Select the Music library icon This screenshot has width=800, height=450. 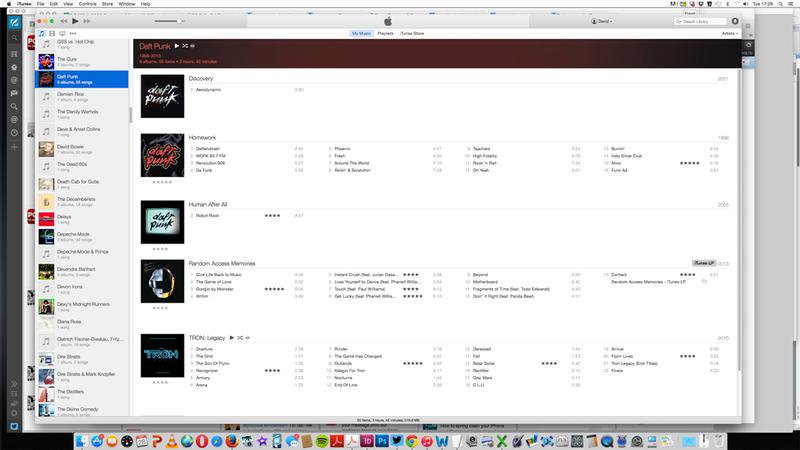coord(42,33)
